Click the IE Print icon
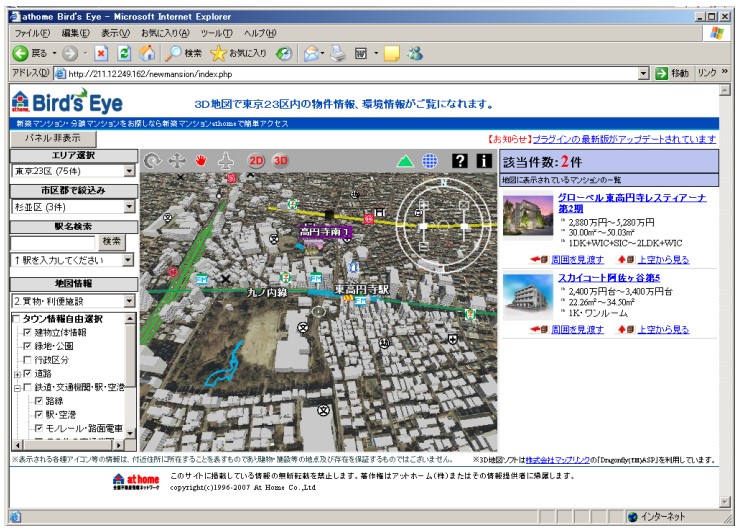The width and height of the screenshot is (743, 531). tap(338, 53)
